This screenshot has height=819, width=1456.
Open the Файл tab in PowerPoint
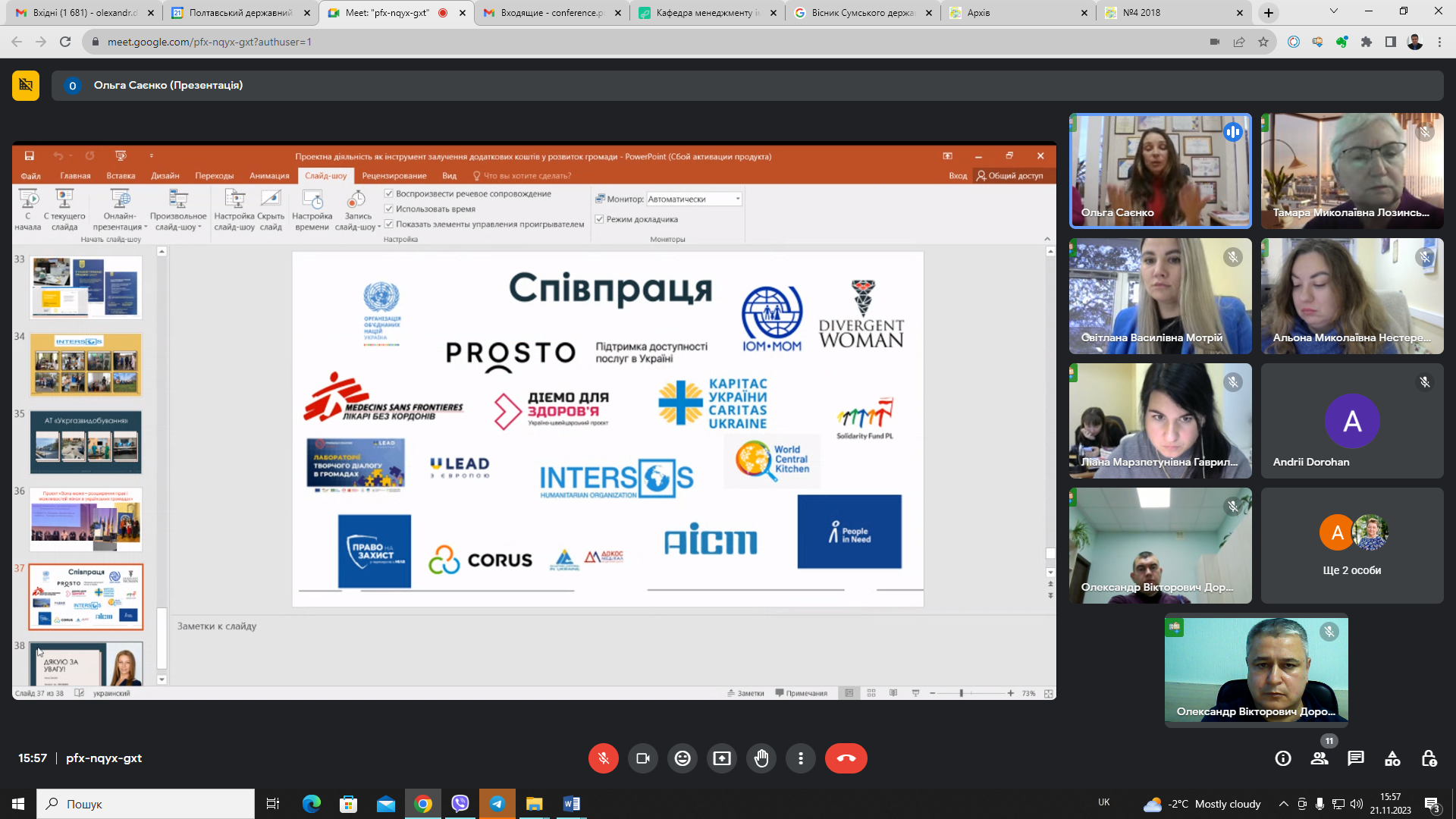[30, 176]
